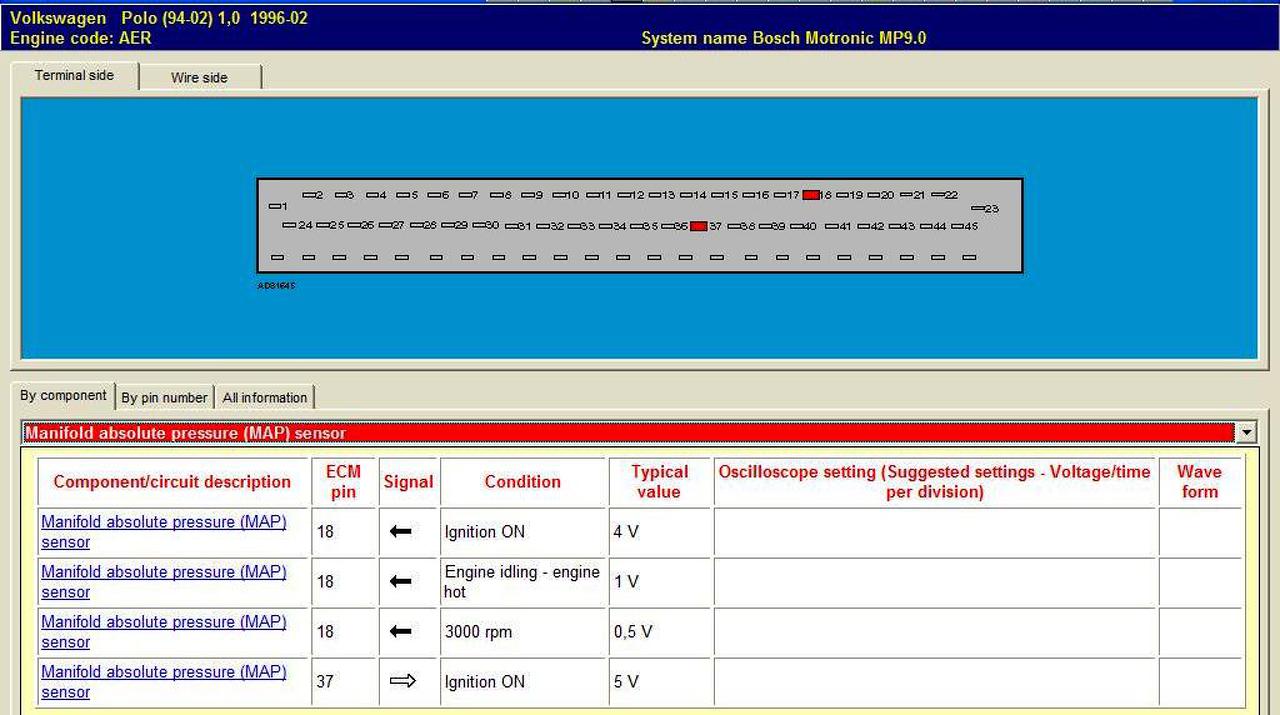Click the Engine code: AER label
Viewport: 1280px width, 715px height.
click(x=81, y=39)
